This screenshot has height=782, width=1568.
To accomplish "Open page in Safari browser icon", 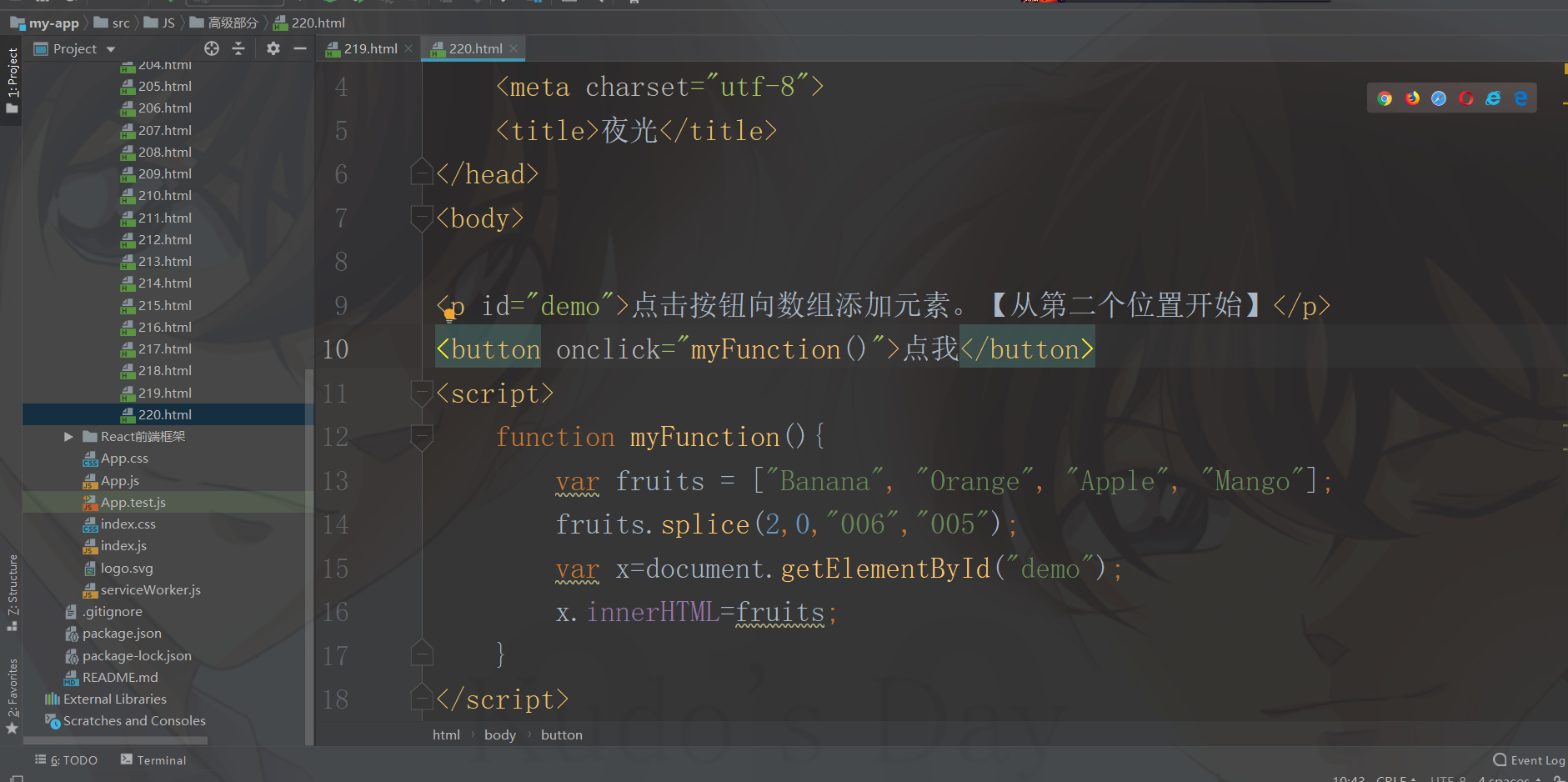I will point(1439,98).
